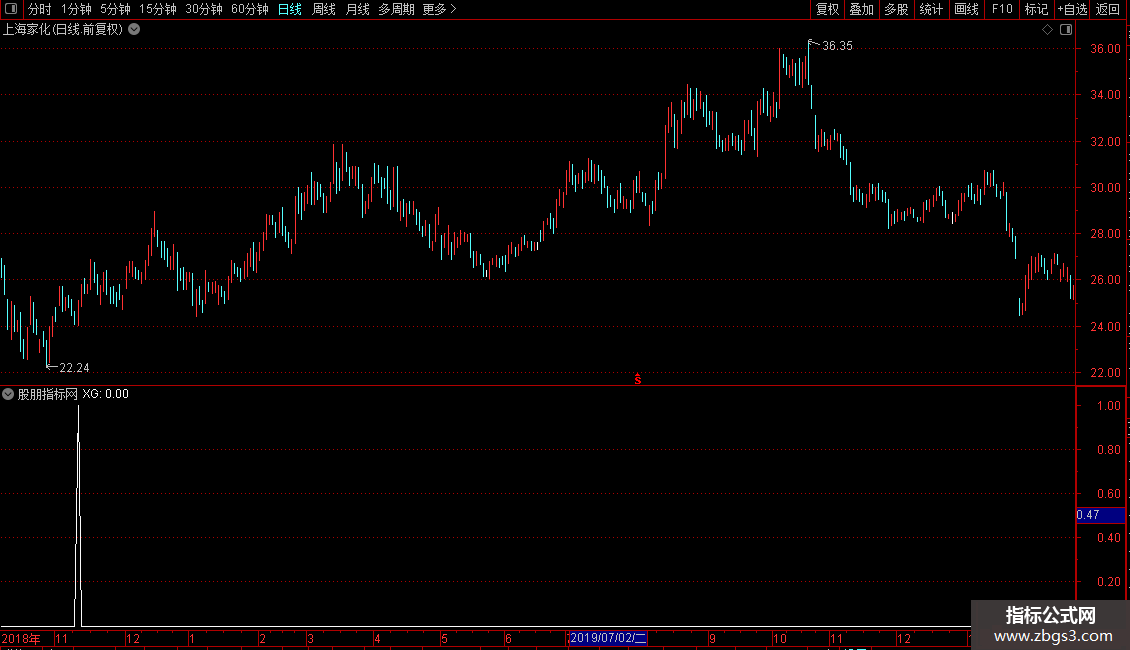Screen dimensions: 1130x650
Task: Select the 15分钟 period
Action: coord(158,9)
